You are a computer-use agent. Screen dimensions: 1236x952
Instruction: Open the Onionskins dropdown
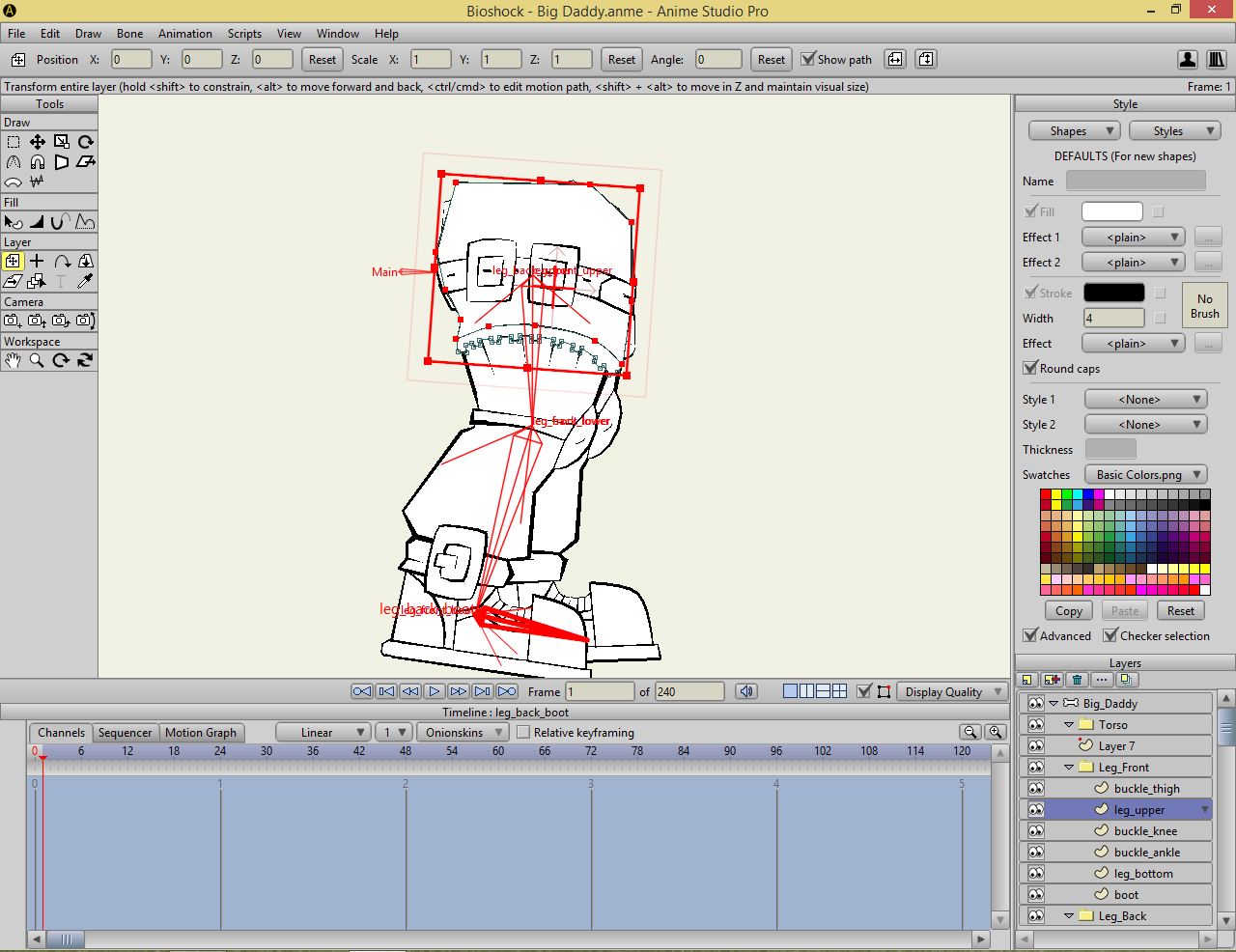[463, 733]
